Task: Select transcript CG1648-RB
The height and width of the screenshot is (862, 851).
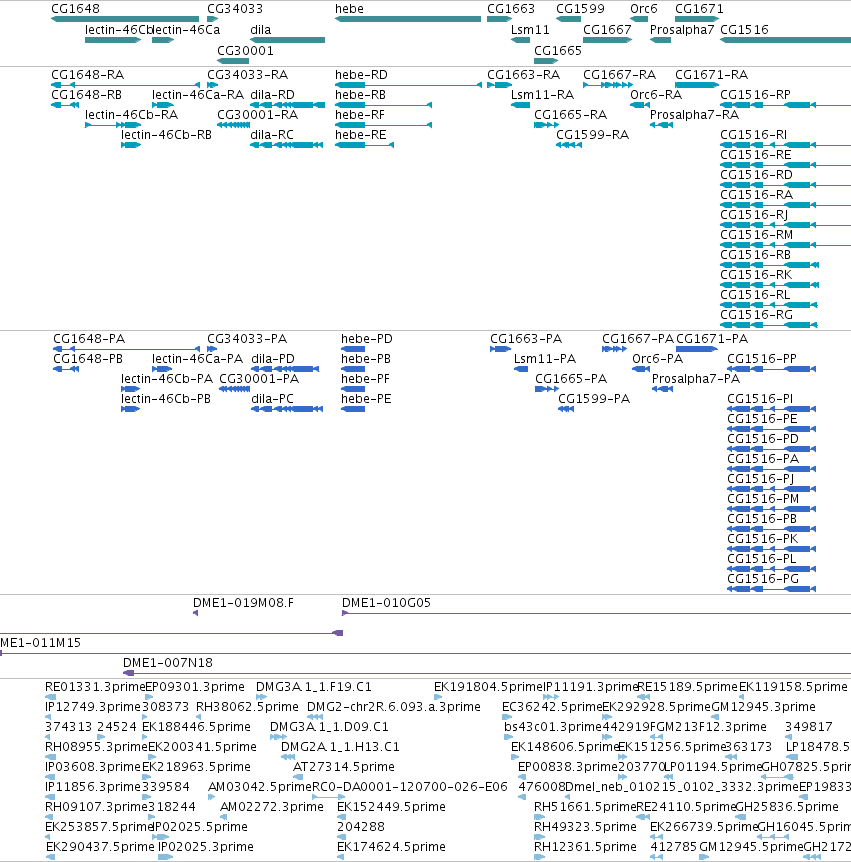Action: click(x=65, y=105)
